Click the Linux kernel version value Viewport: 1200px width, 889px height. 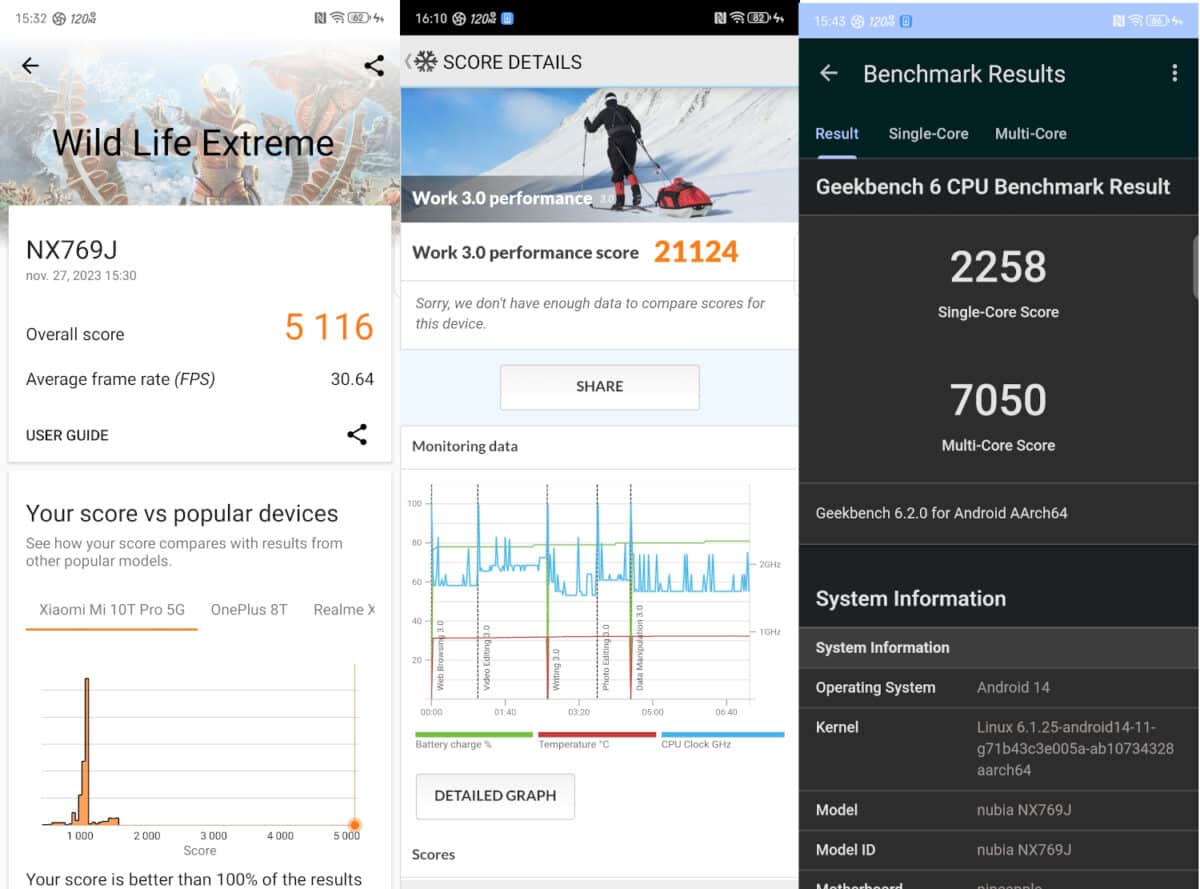(x=1075, y=748)
